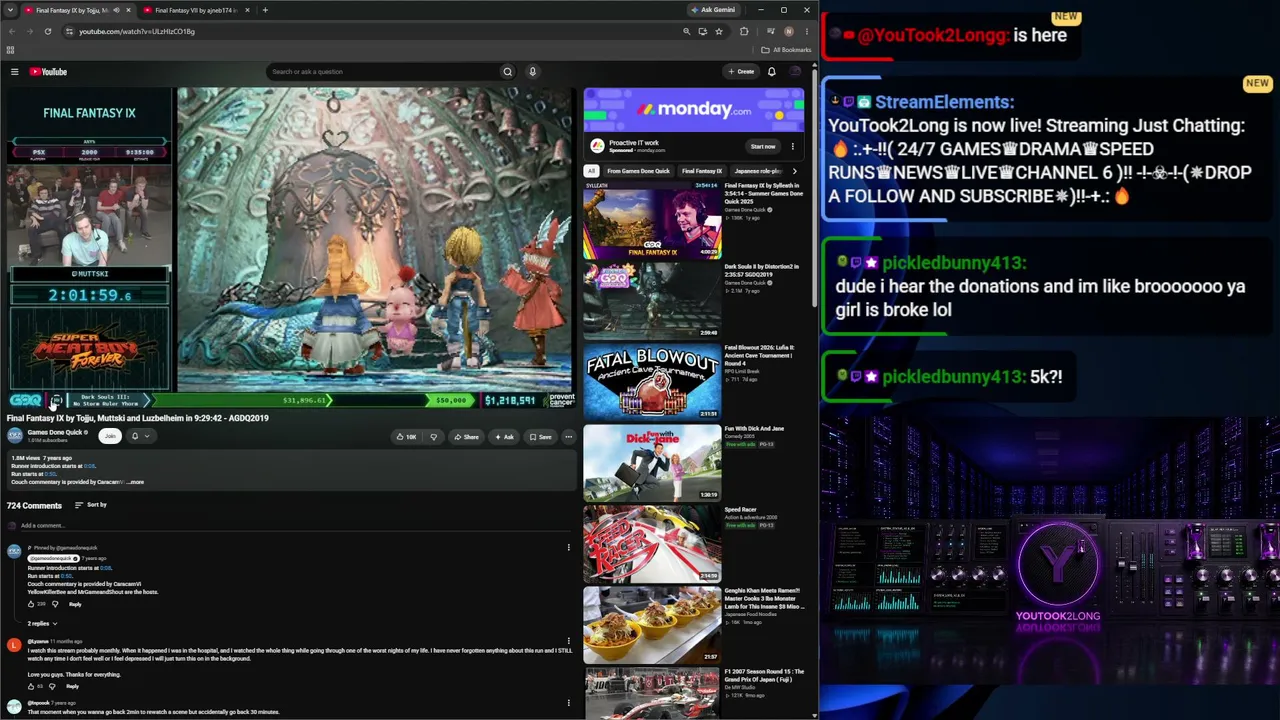Viewport: 1280px width, 720px height.
Task: Open the YouTube account avatar menu
Action: (x=795, y=72)
